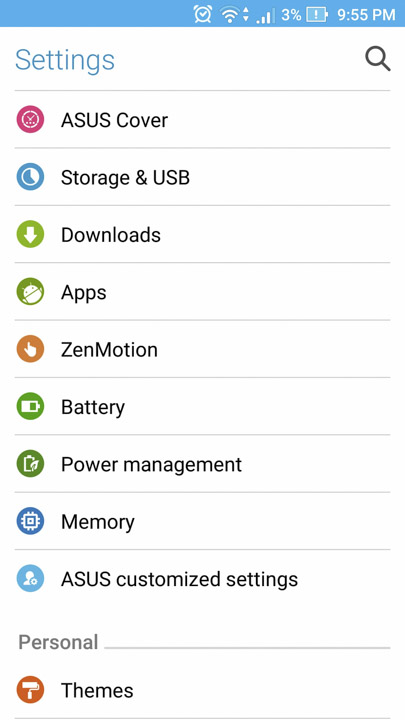Tap the blue Memory chip icon
Viewport: 405px width, 720px height.
point(30,521)
